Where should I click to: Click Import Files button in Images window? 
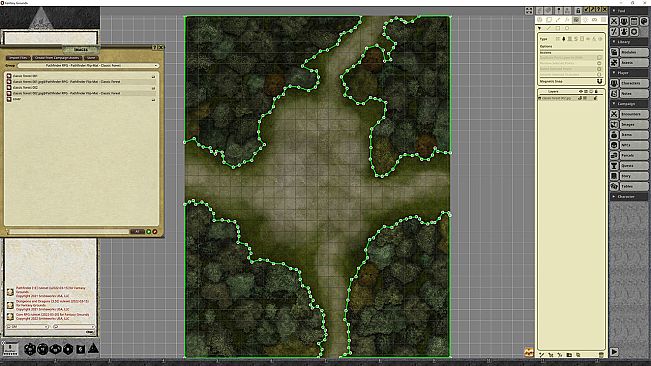pos(18,58)
